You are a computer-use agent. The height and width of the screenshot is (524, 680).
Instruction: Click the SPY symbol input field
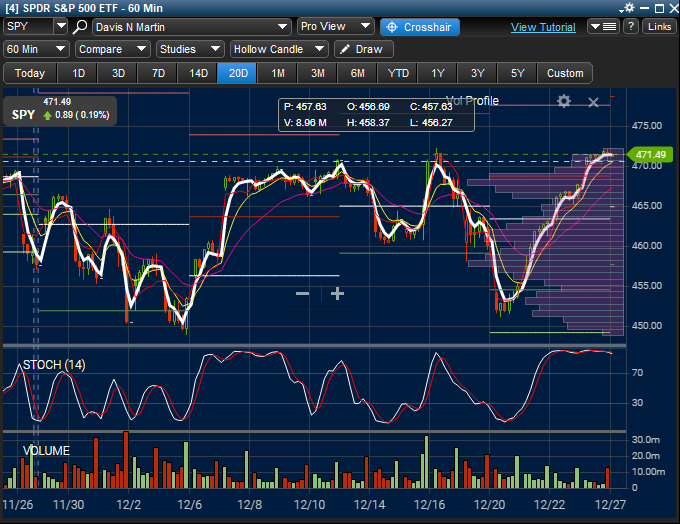pyautogui.click(x=28, y=26)
